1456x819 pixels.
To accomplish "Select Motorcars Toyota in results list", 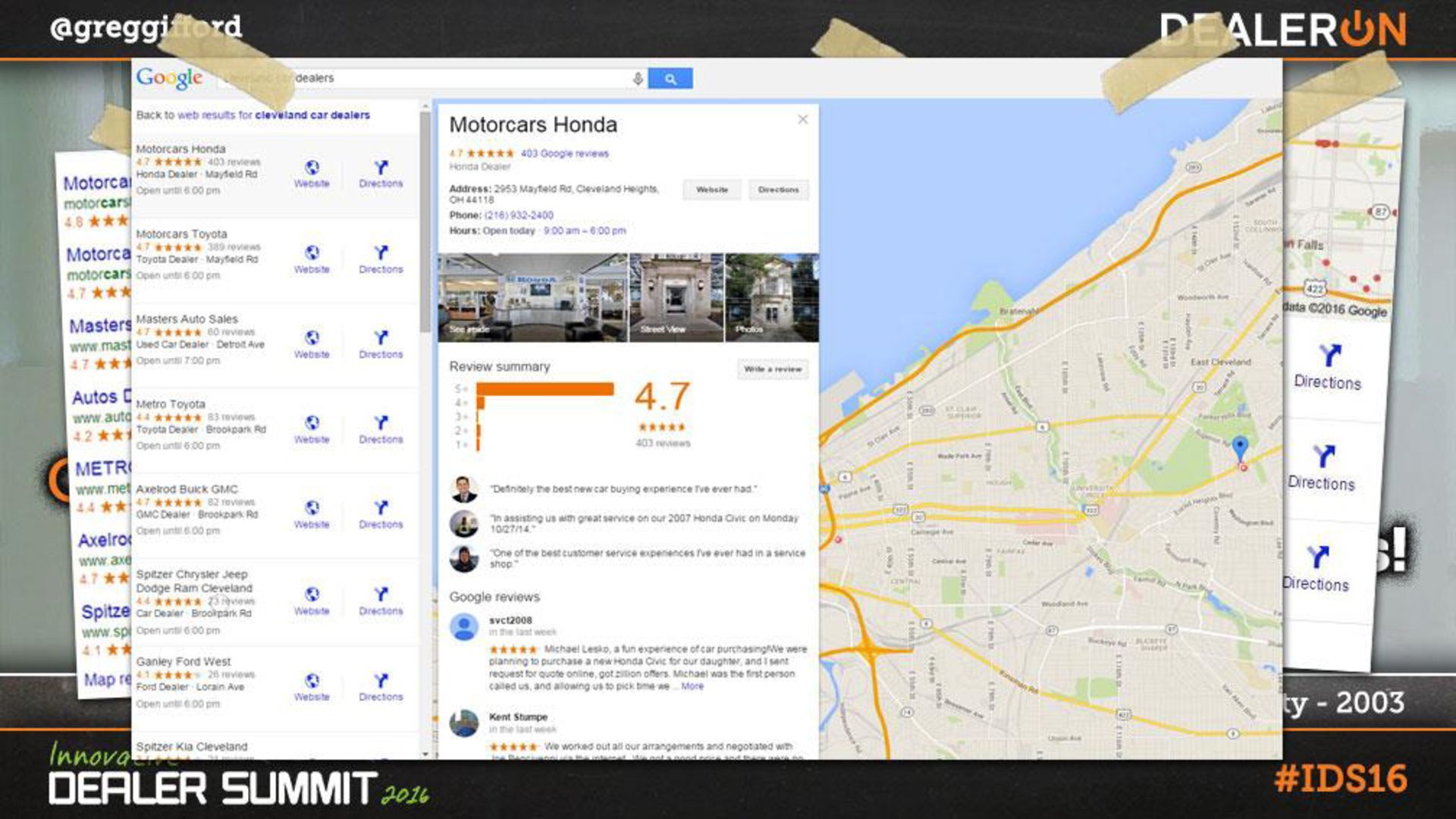I will click(181, 234).
